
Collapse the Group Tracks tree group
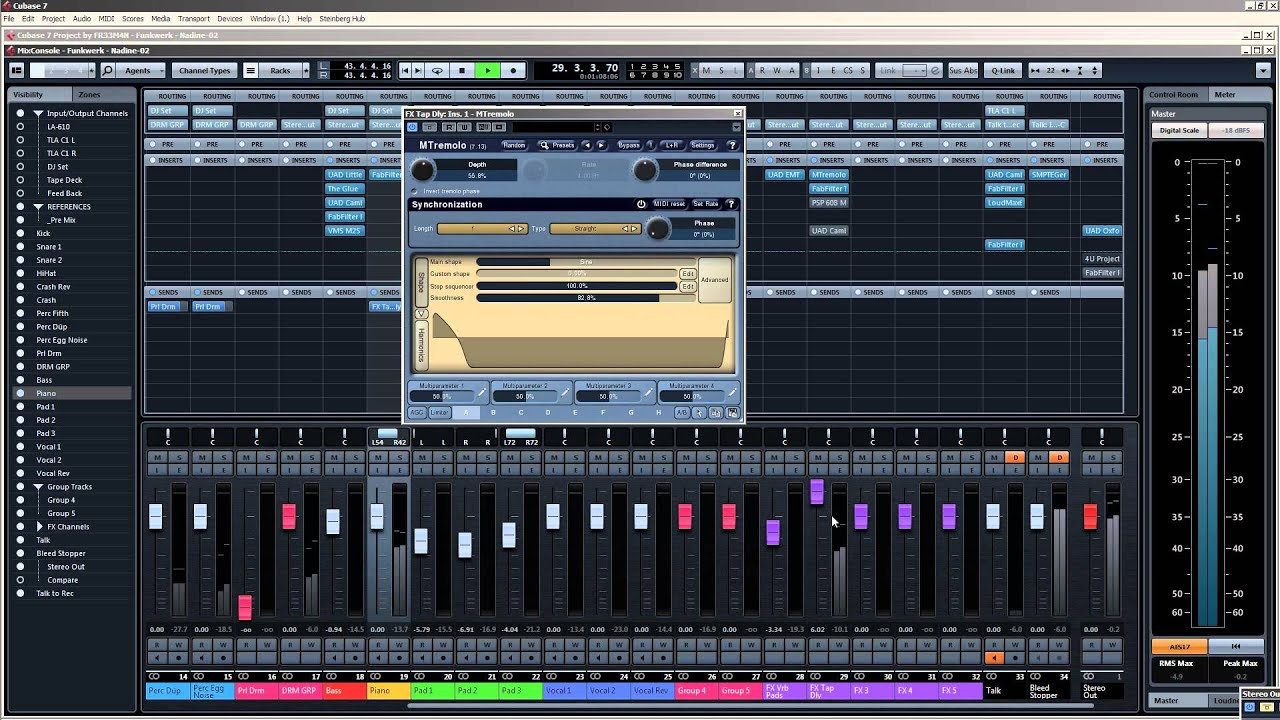38,487
